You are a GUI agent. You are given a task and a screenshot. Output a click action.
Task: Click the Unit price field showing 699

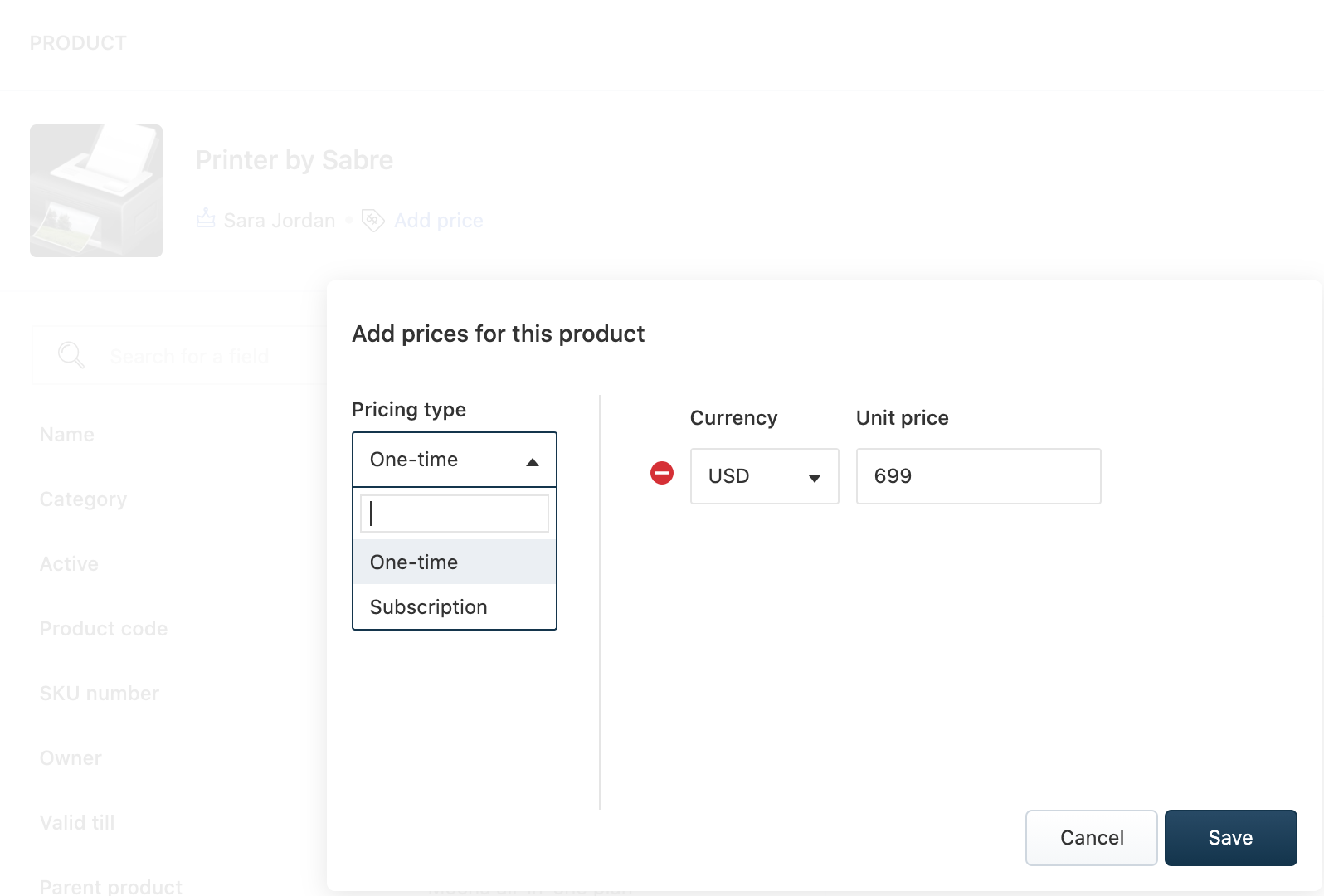point(978,476)
